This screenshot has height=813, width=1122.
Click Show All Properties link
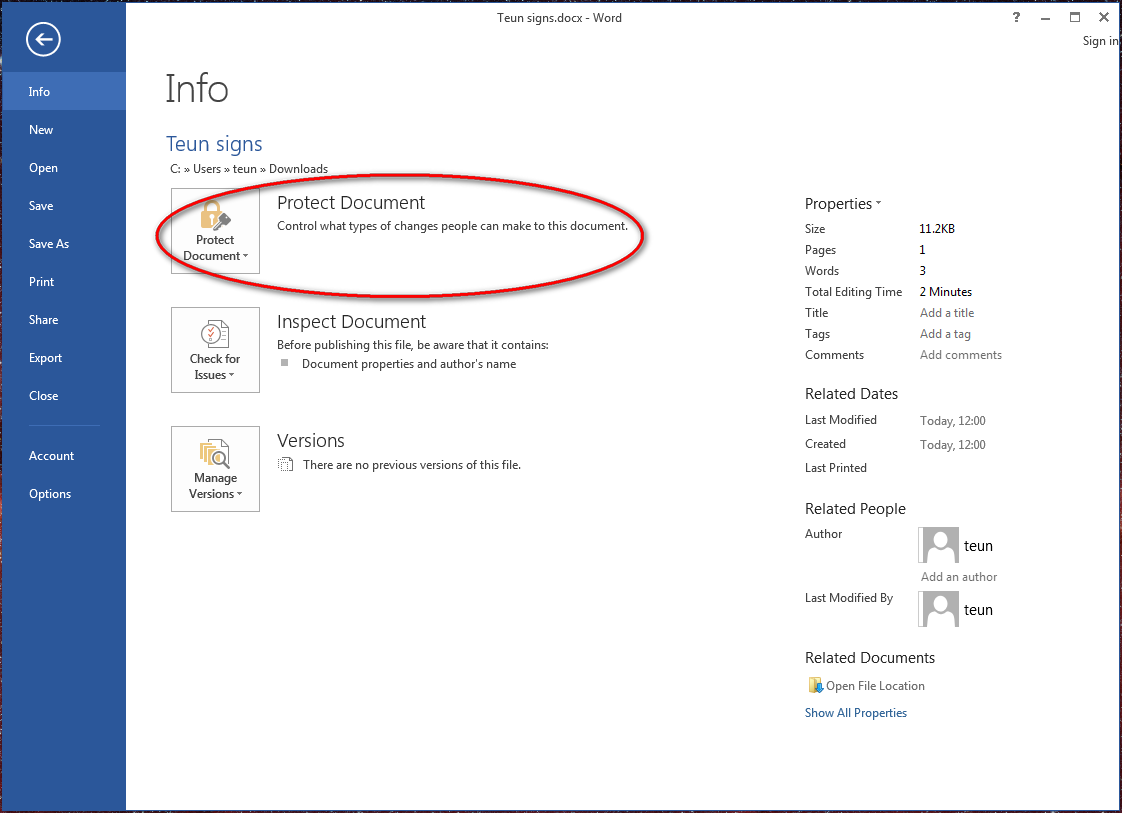point(856,713)
